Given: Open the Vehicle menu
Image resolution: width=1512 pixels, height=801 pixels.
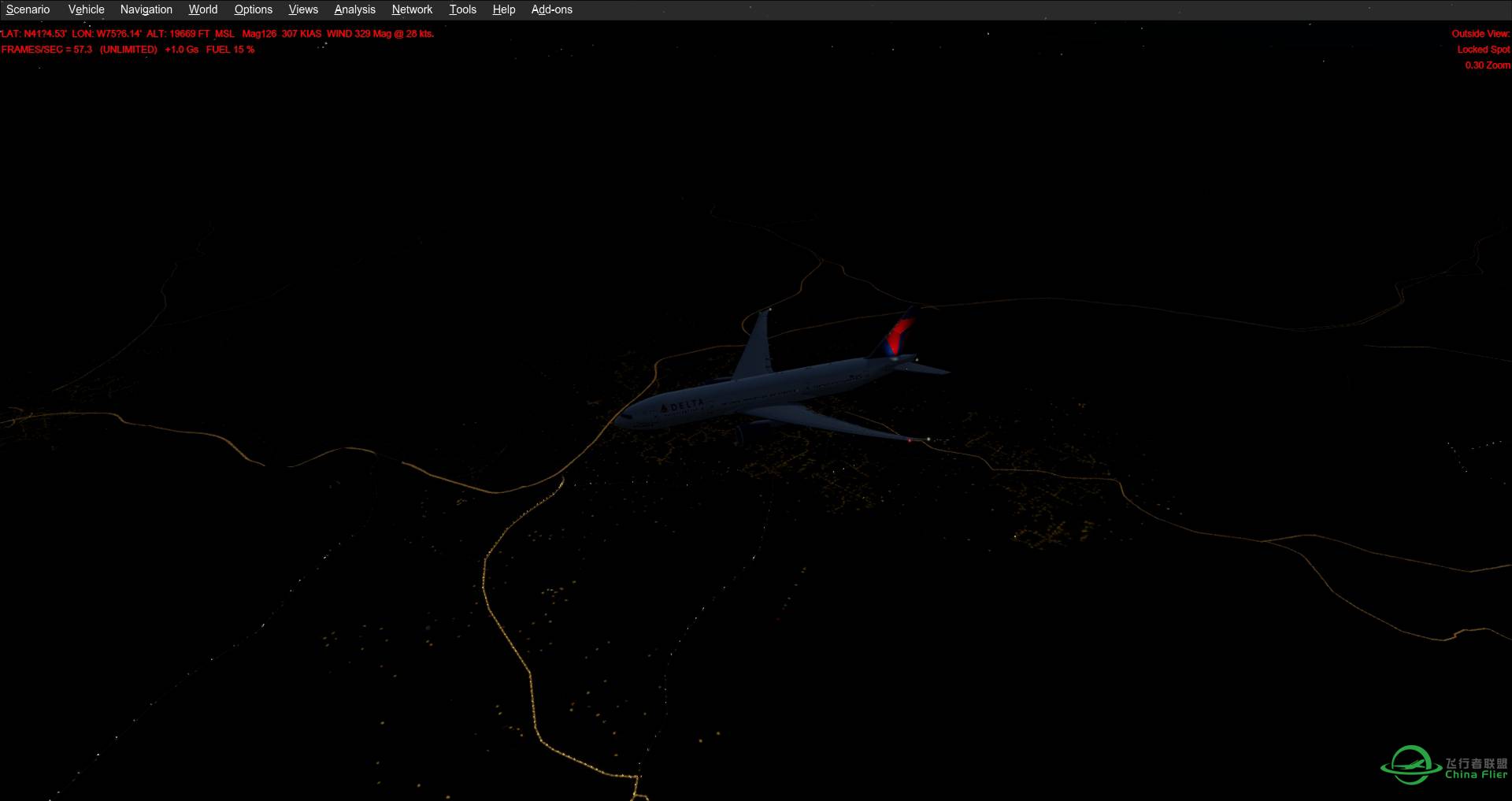Looking at the screenshot, I should click(x=86, y=9).
